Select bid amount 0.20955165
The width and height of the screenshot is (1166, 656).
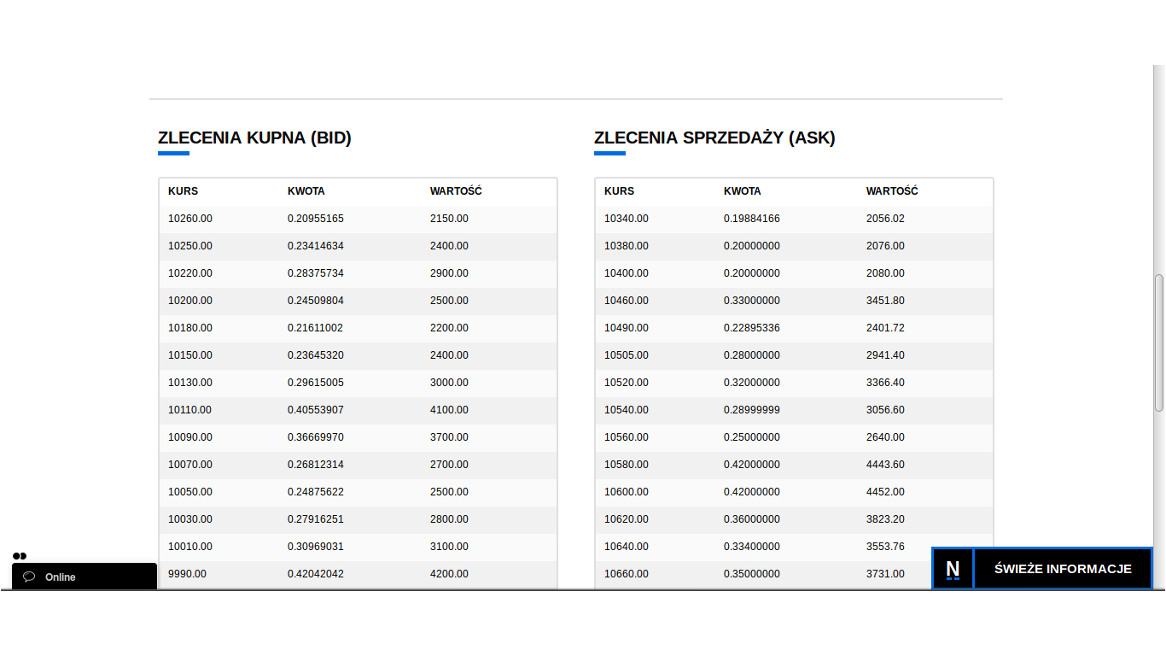tap(316, 219)
